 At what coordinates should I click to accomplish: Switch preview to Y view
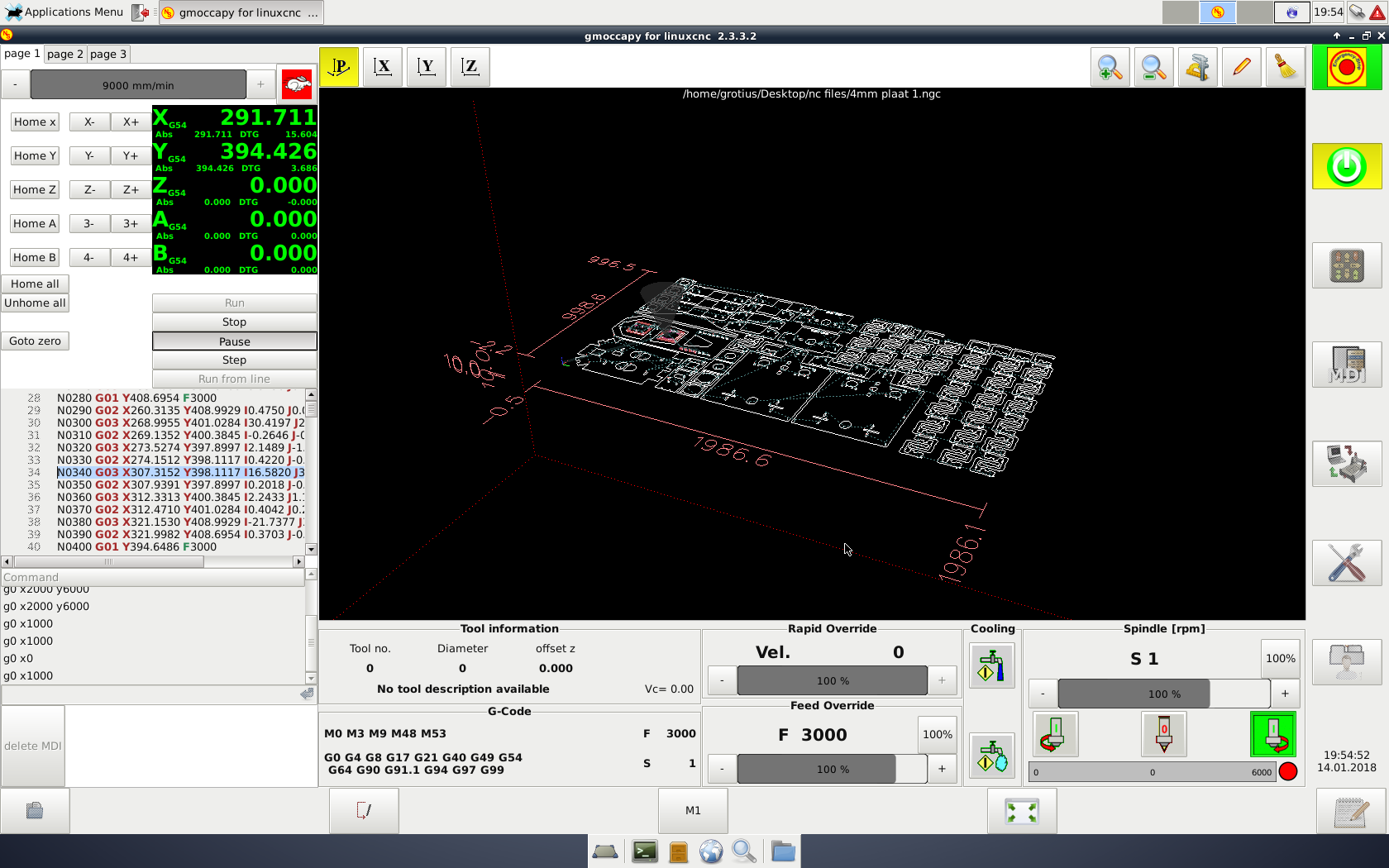(427, 67)
